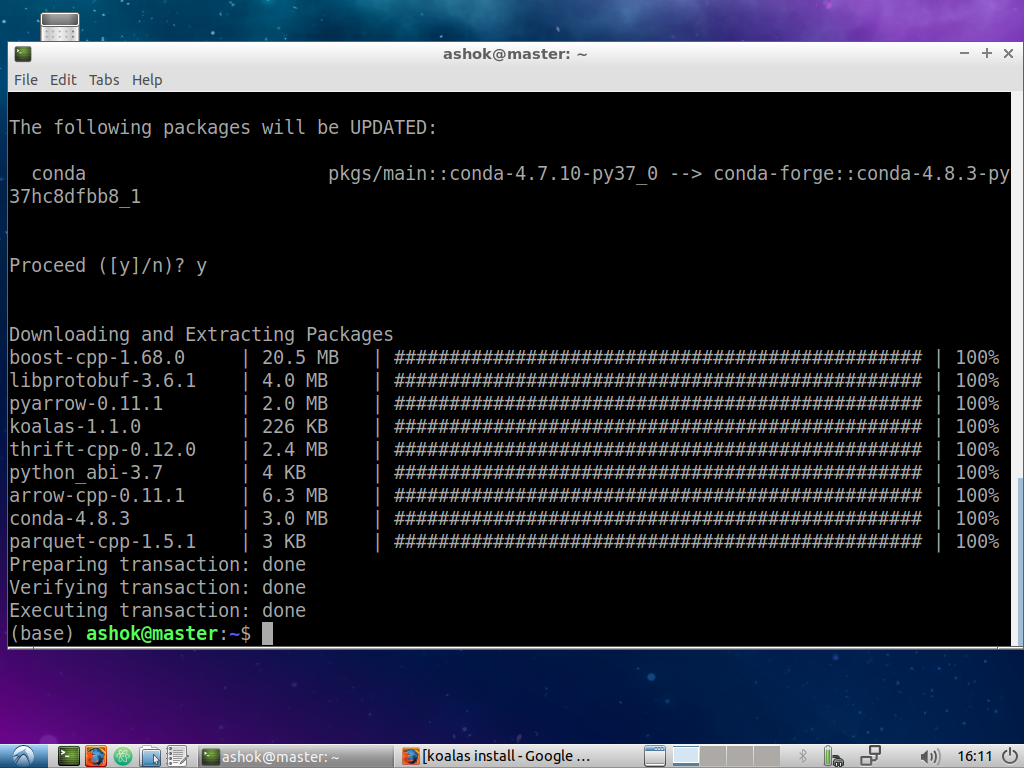
Task: Click the ashok@master prompt text
Action: click(152, 633)
